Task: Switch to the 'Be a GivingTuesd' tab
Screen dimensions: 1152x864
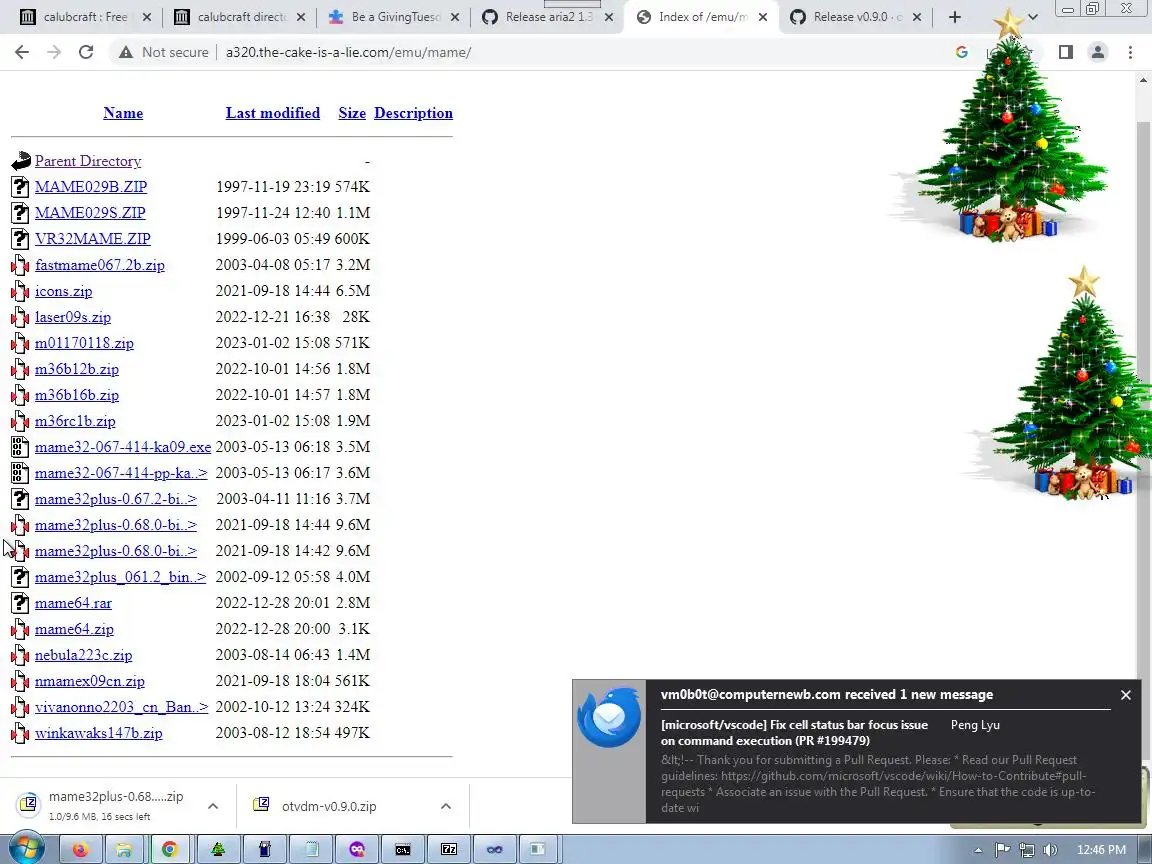Action: point(394,17)
